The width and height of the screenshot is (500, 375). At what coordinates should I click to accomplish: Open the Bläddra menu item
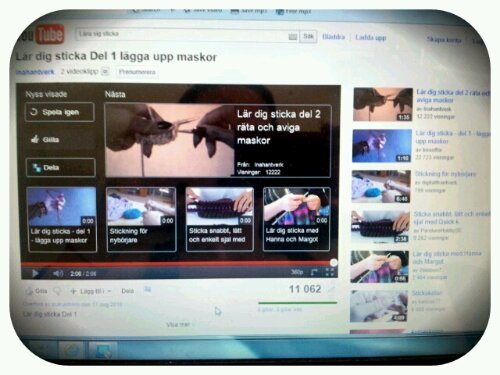click(333, 37)
